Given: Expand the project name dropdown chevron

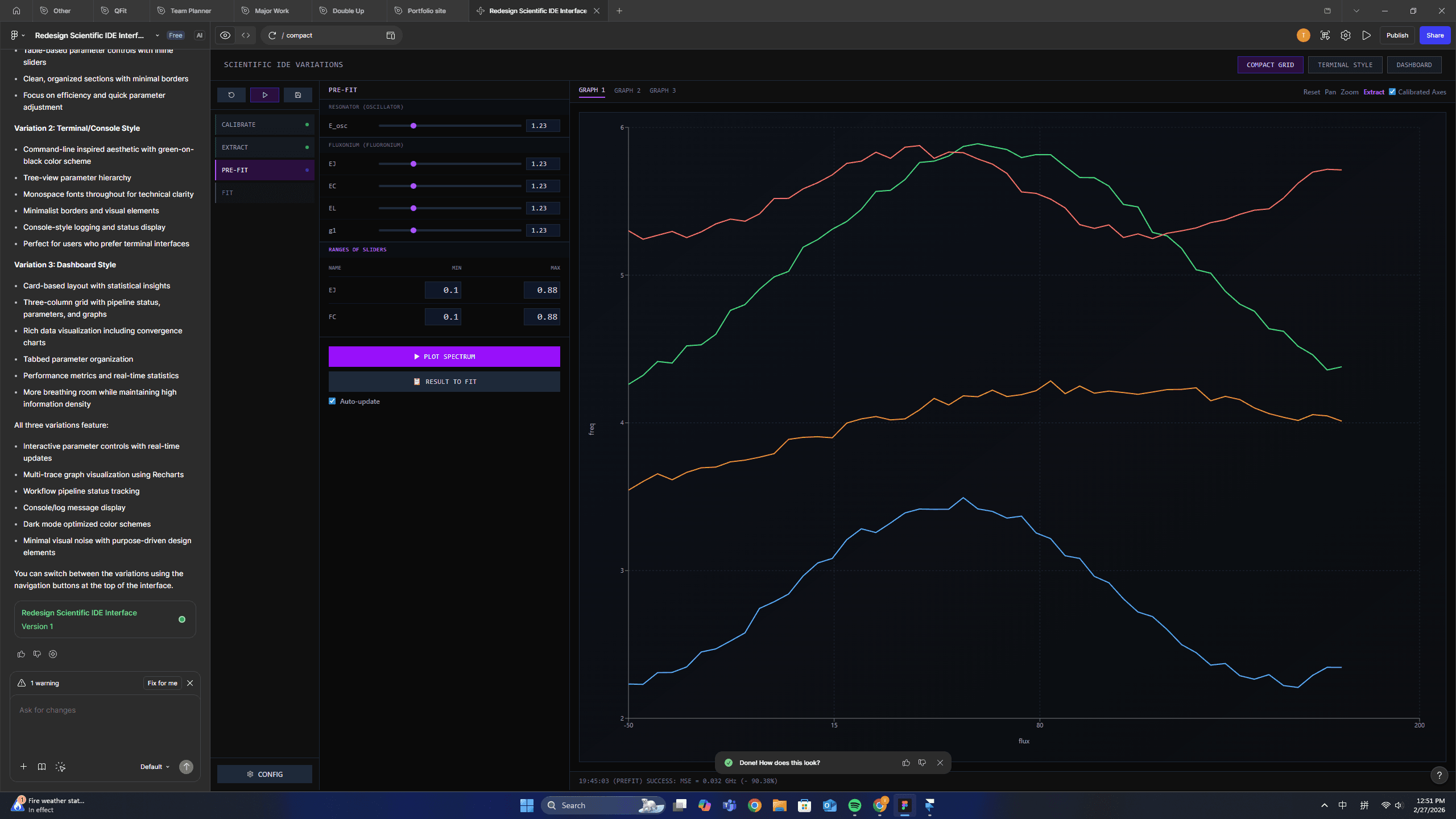Looking at the screenshot, I should (158, 35).
